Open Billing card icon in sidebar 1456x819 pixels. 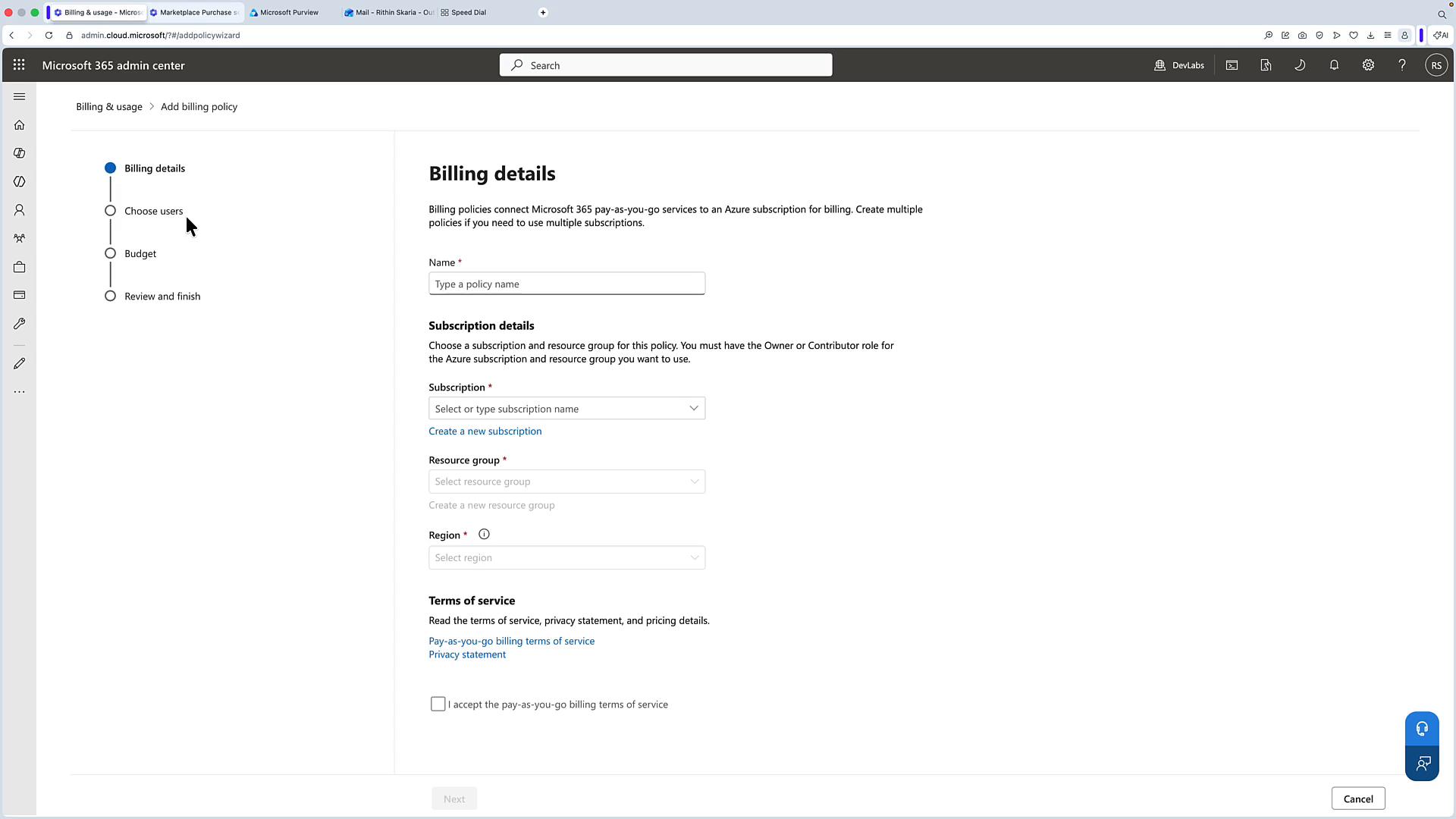(20, 295)
